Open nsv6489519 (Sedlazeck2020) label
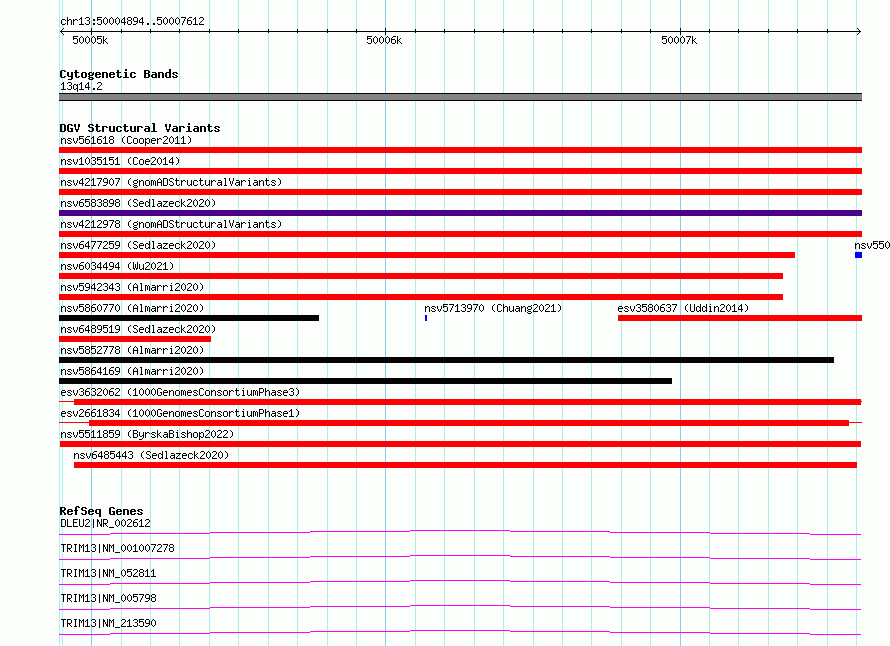Image resolution: width=890 pixels, height=646 pixels. coord(138,329)
